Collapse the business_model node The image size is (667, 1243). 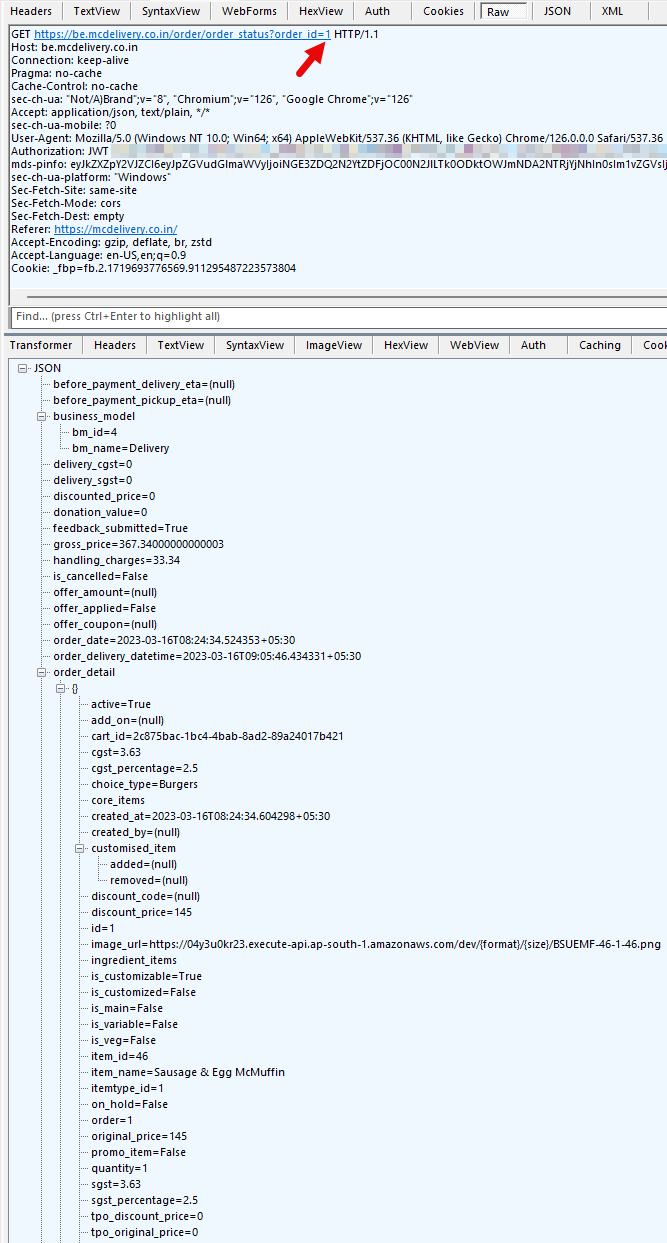point(42,416)
